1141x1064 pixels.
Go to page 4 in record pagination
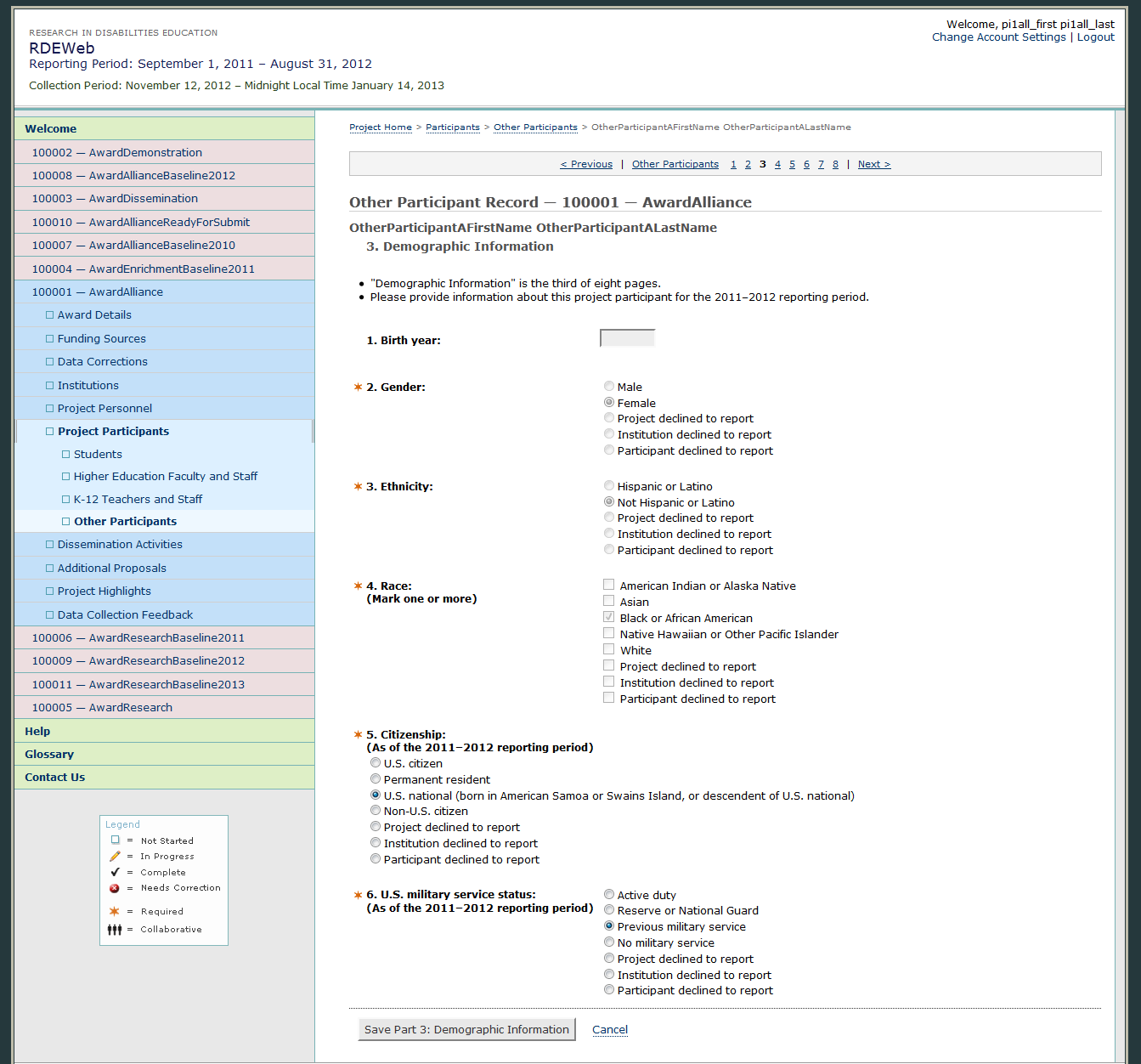777,165
